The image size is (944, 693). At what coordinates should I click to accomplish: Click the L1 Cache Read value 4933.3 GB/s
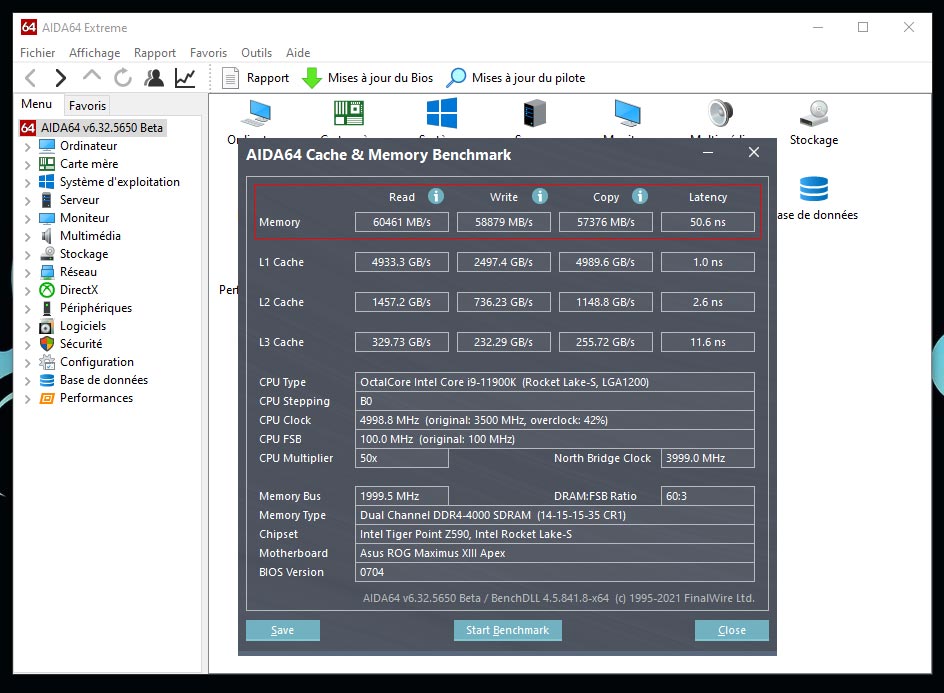click(x=402, y=263)
